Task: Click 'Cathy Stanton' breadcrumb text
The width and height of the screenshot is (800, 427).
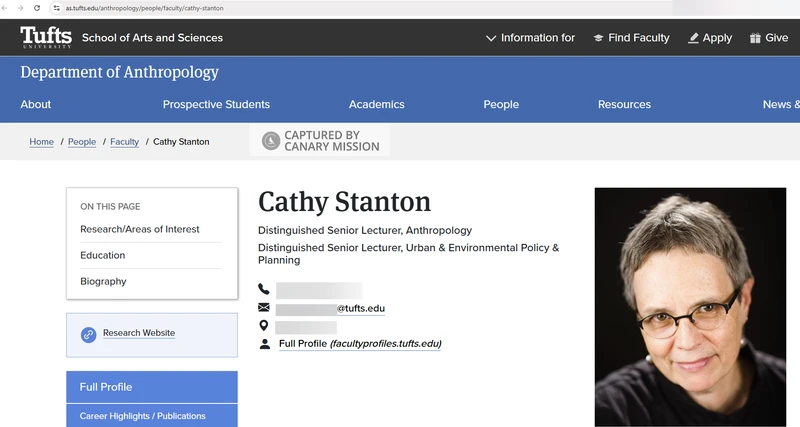Action: 181,142
